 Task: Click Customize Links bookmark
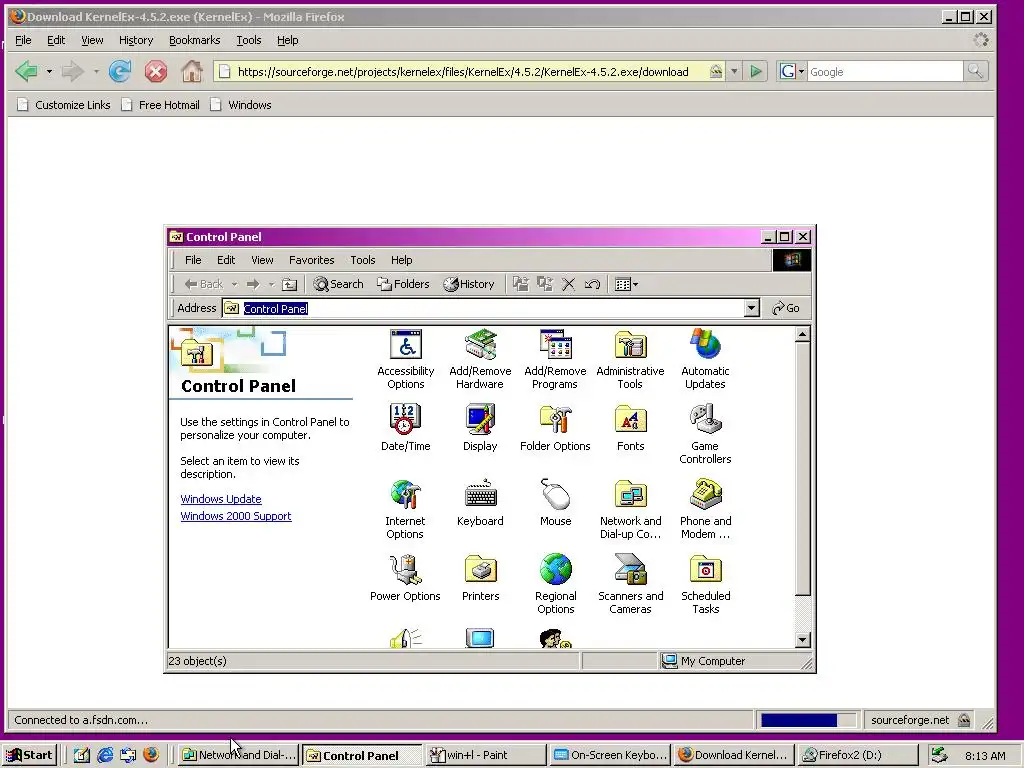point(64,104)
